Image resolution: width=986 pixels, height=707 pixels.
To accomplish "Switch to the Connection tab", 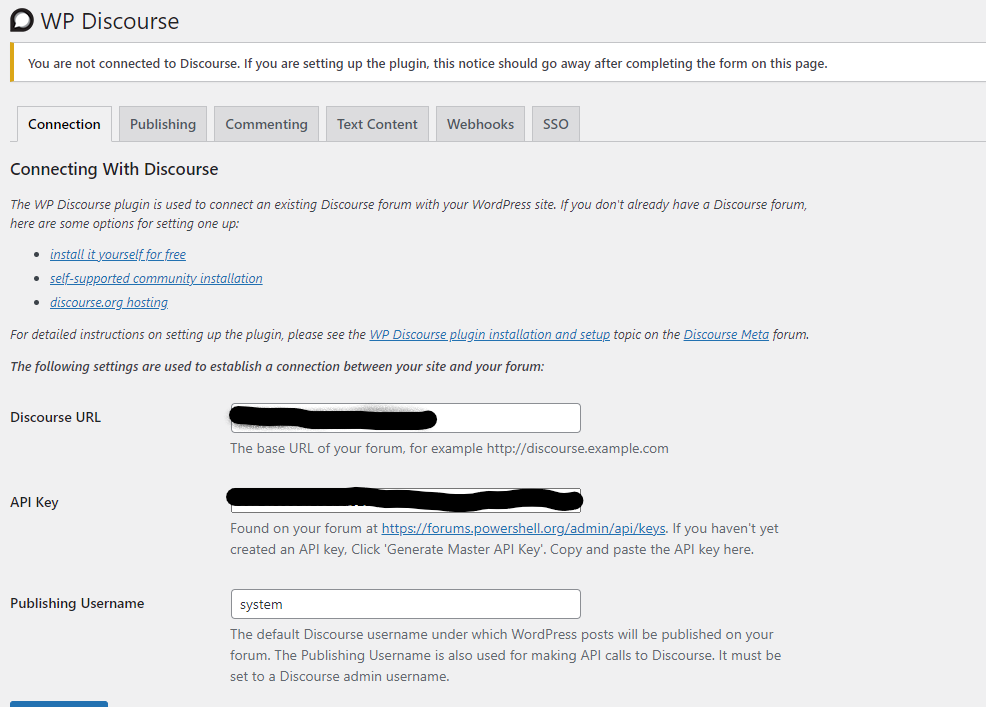I will [64, 124].
